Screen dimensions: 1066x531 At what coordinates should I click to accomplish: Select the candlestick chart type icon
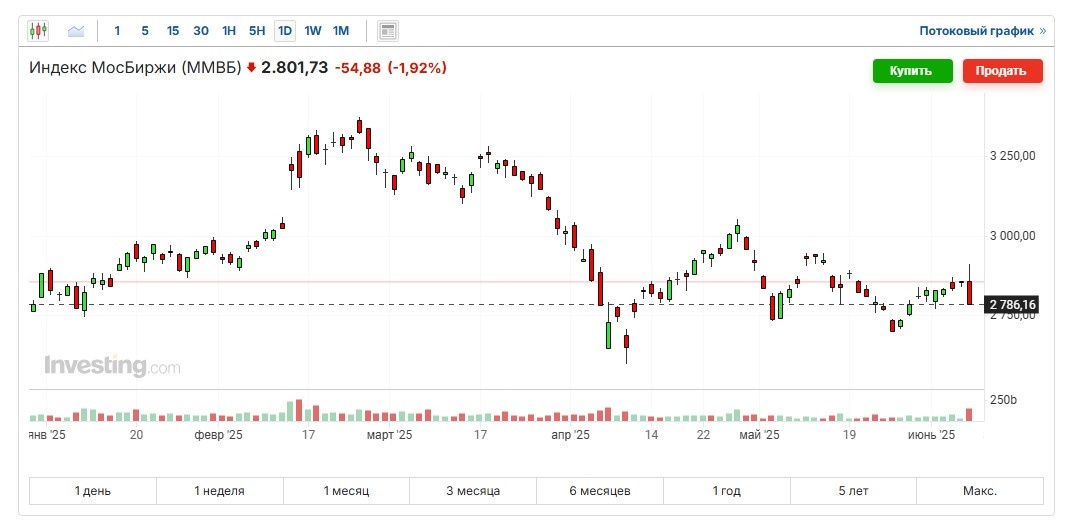[x=38, y=31]
